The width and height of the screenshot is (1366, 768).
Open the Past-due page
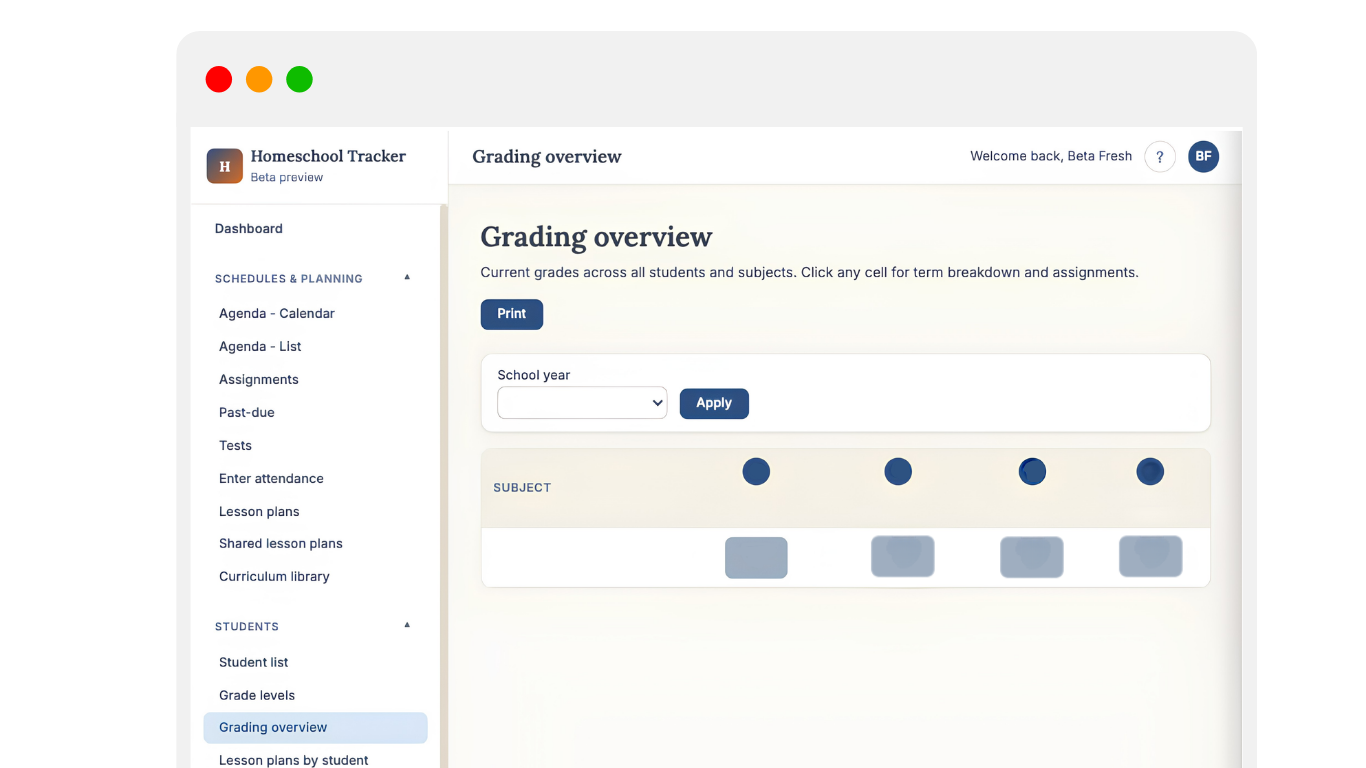point(247,413)
